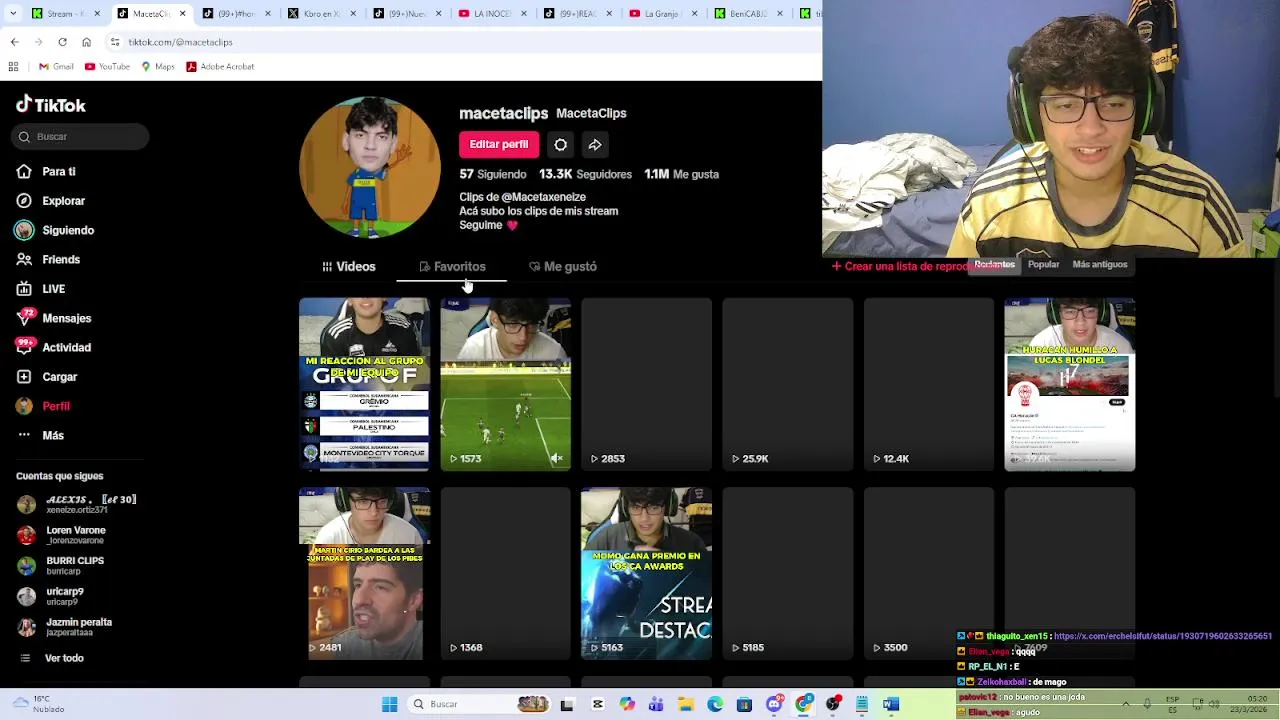The width and height of the screenshot is (1280, 720).
Task: Open the video with 5185 views
Action: [x=787, y=574]
